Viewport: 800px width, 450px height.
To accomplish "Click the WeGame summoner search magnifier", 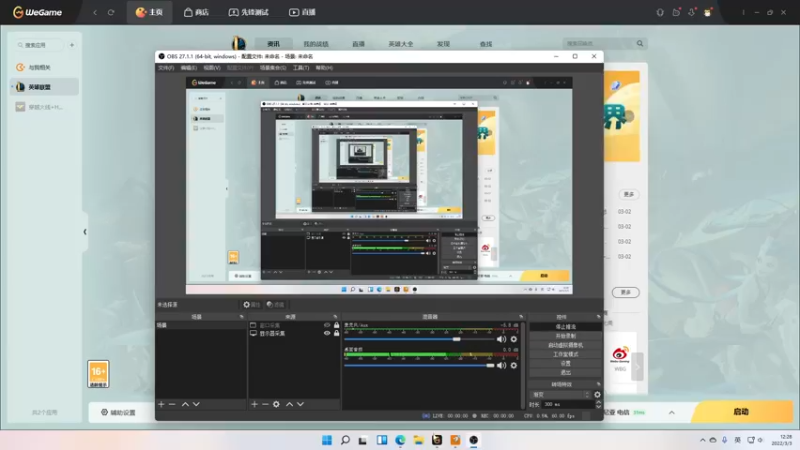I will pos(640,43).
